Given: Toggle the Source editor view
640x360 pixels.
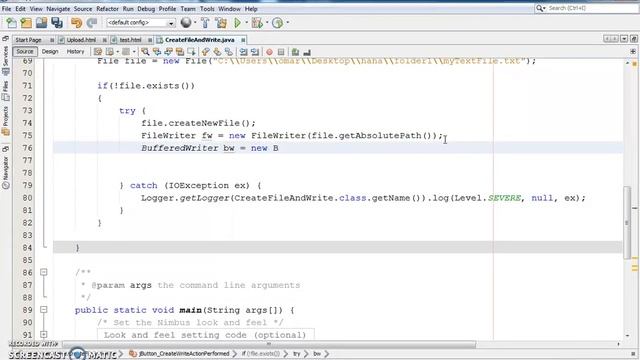Looking at the screenshot, I should tap(24, 52).
